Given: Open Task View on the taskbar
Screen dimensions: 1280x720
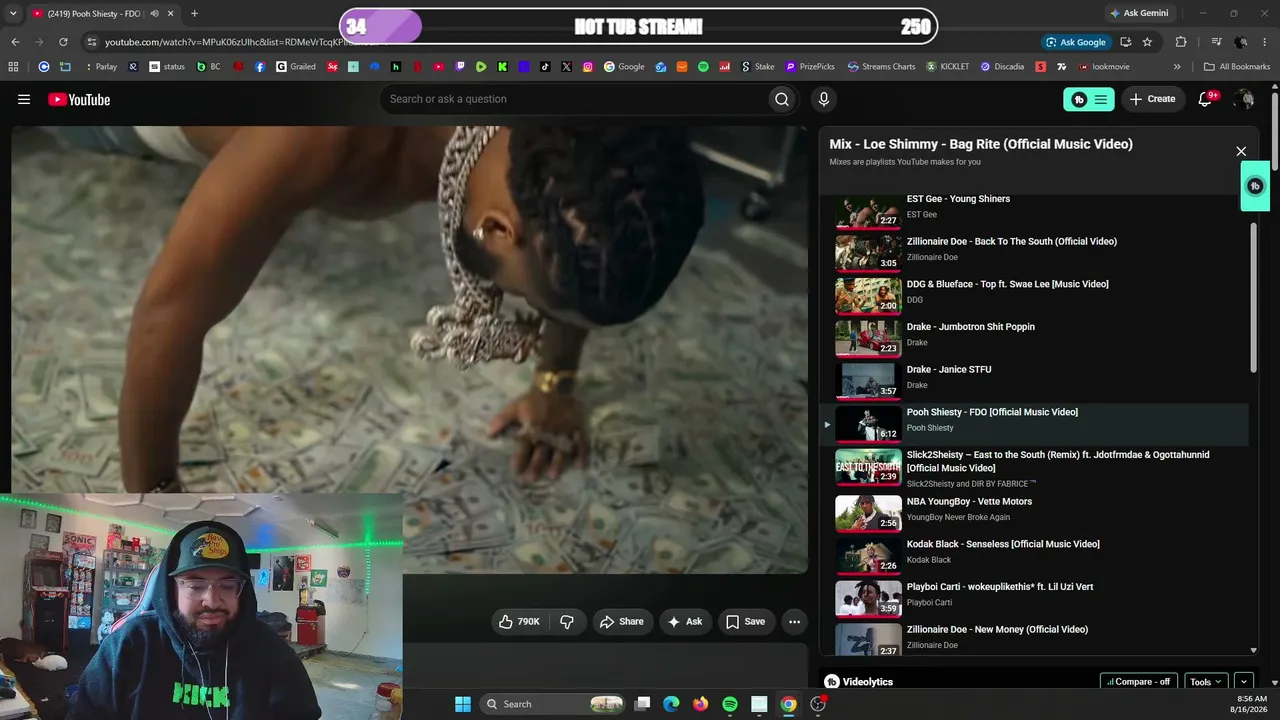Looking at the screenshot, I should coord(643,704).
